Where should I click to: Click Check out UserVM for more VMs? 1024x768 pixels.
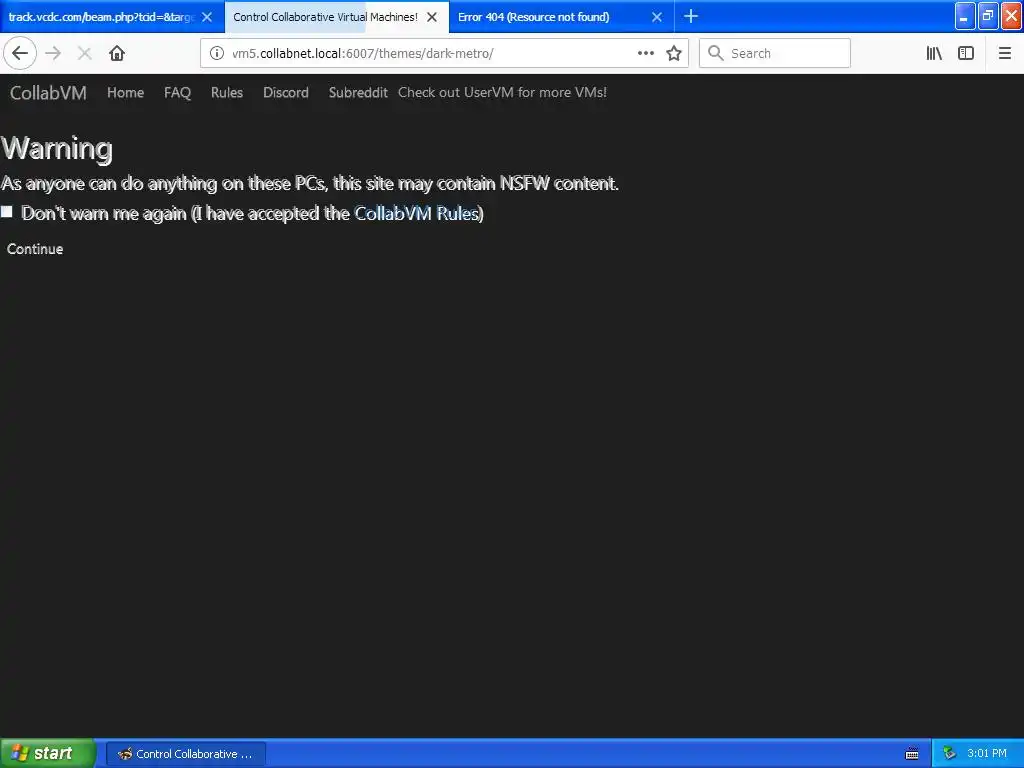coord(502,93)
